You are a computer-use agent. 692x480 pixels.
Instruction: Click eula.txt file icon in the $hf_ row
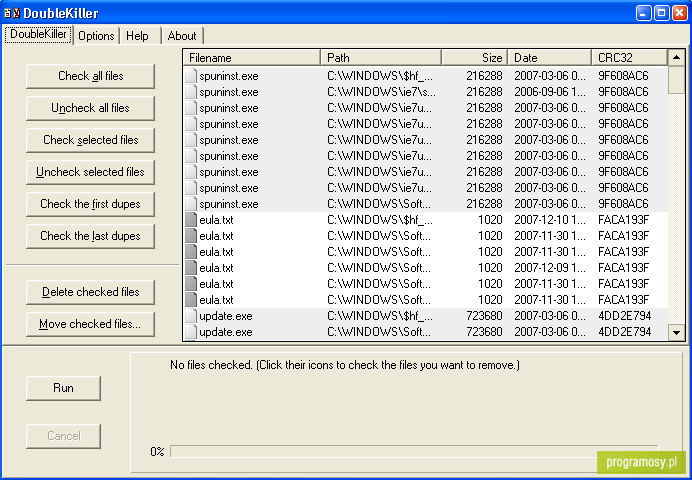tap(191, 220)
